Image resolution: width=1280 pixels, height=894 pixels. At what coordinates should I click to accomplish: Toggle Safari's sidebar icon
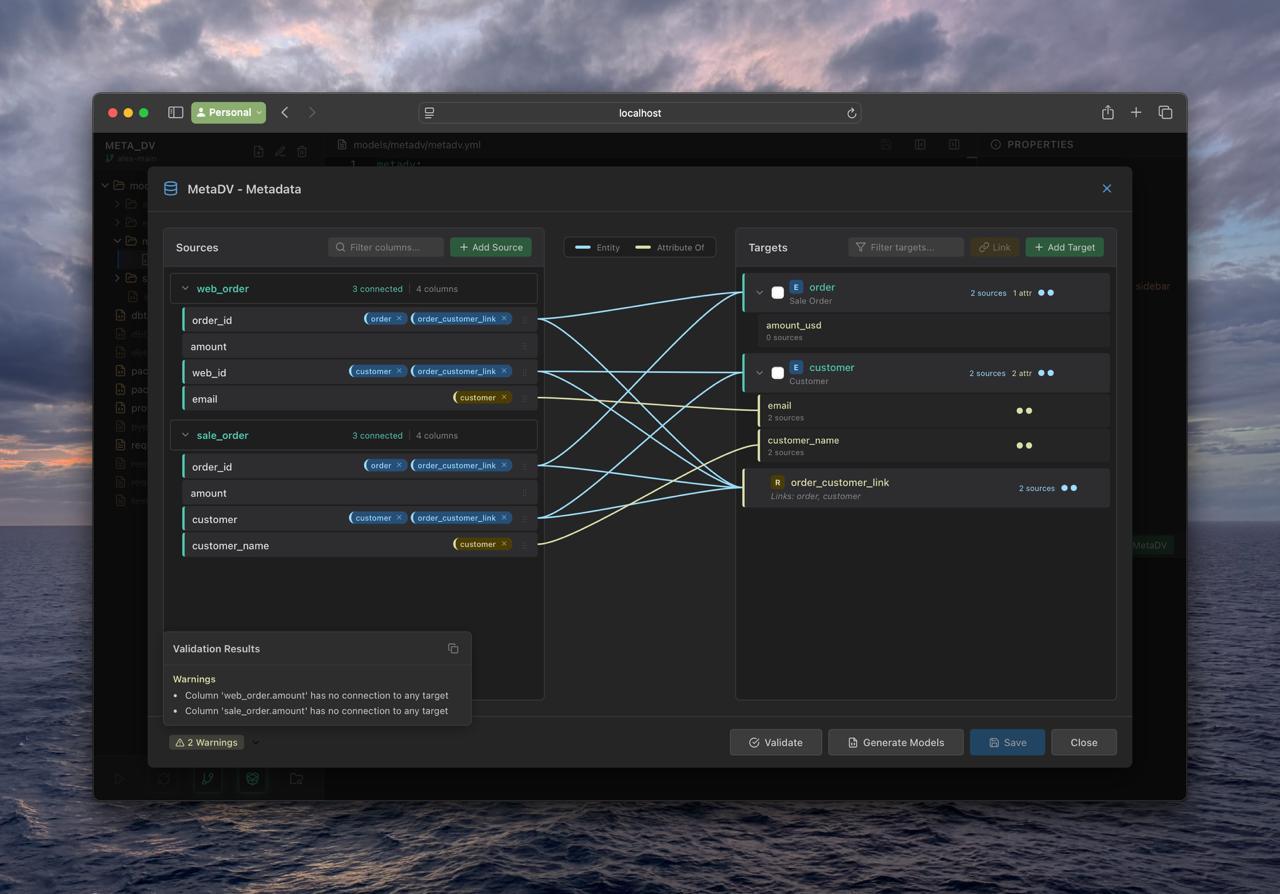point(175,113)
